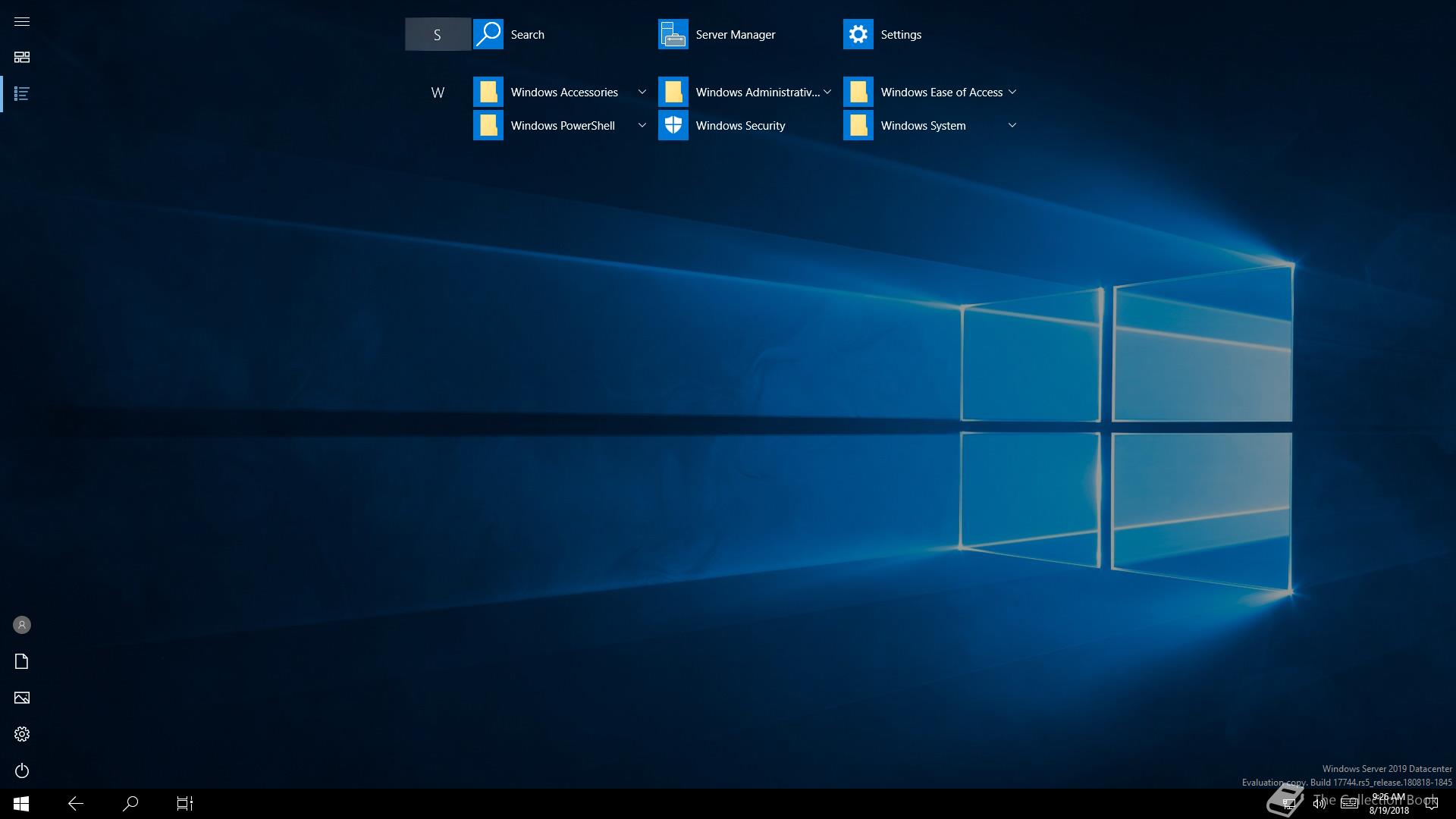Open the network icon in system tray

point(1288,804)
